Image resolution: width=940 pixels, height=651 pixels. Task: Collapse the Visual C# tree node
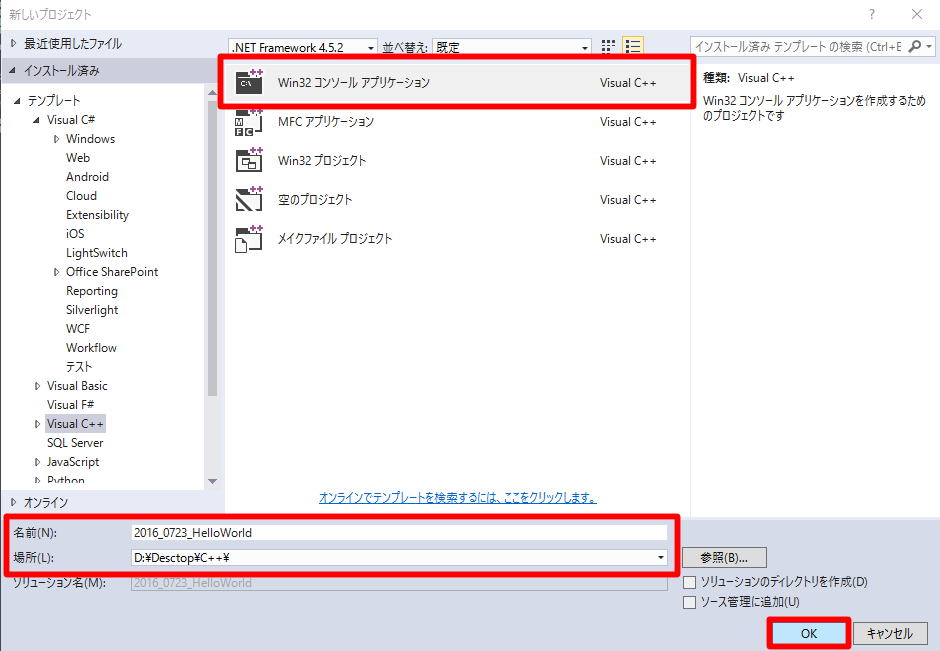pos(37,120)
